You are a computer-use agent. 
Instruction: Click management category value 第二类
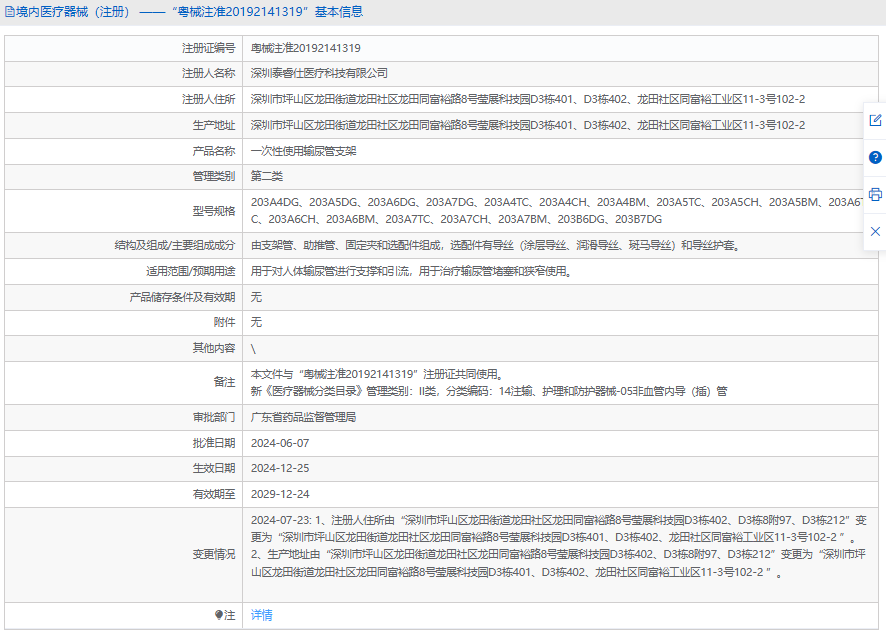coord(267,176)
